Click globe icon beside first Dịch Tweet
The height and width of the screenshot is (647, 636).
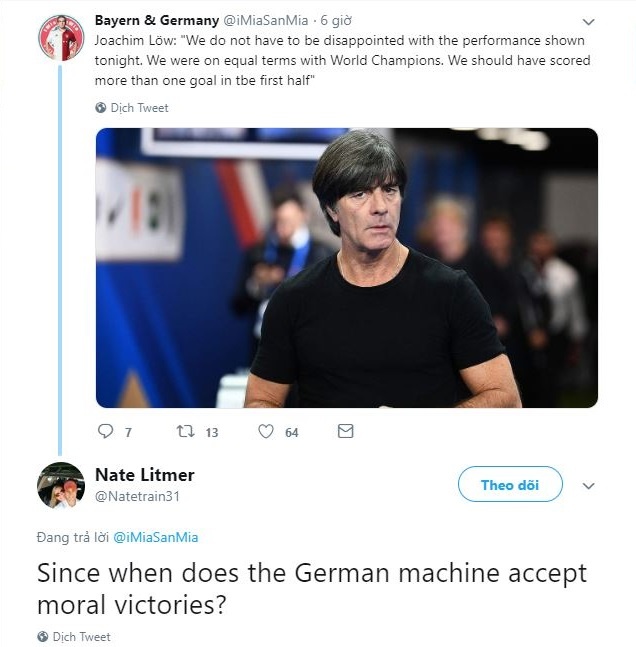point(101,107)
